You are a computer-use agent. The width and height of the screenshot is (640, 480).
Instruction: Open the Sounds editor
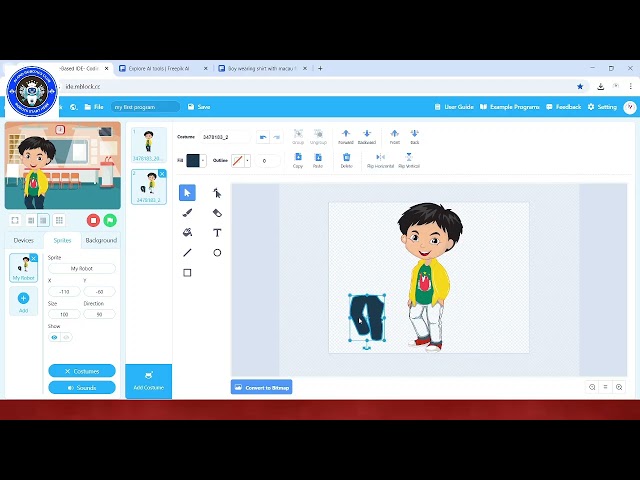[82, 387]
